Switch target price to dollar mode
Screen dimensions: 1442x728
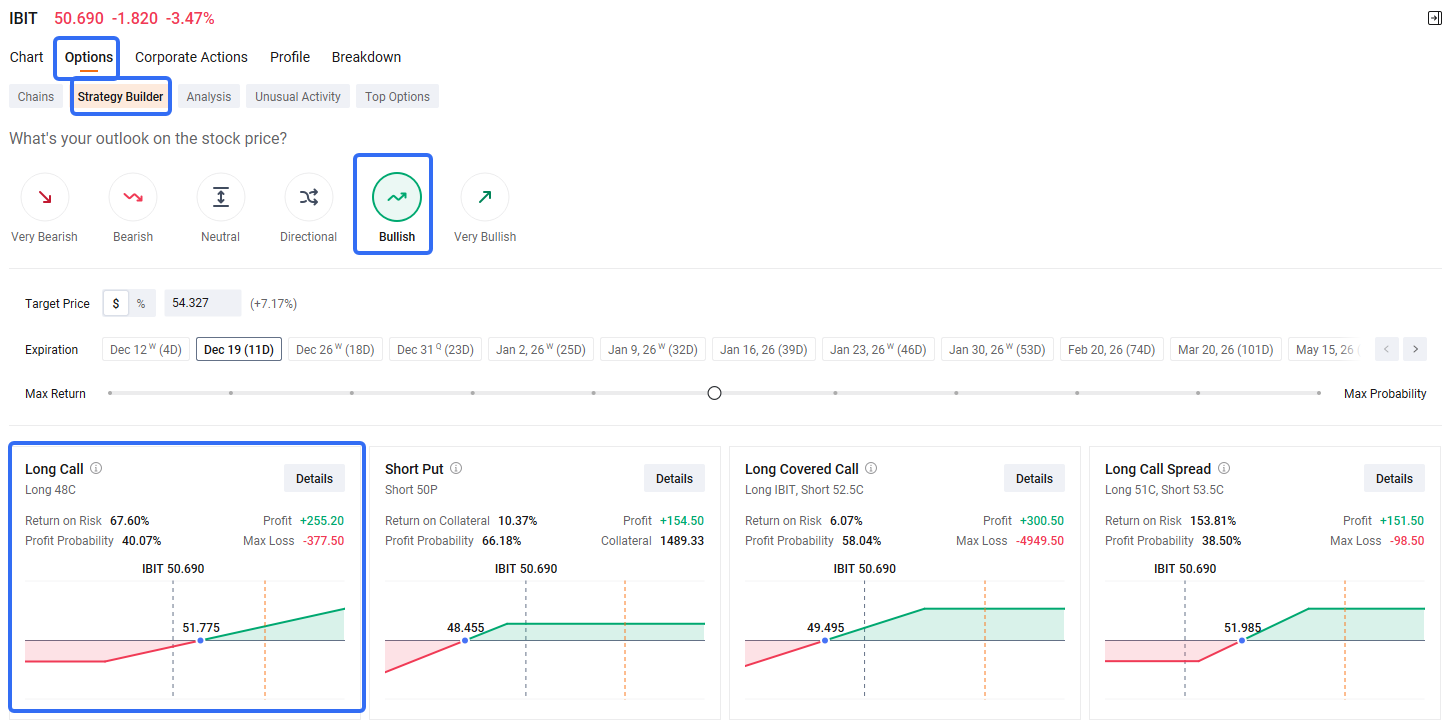pos(116,303)
